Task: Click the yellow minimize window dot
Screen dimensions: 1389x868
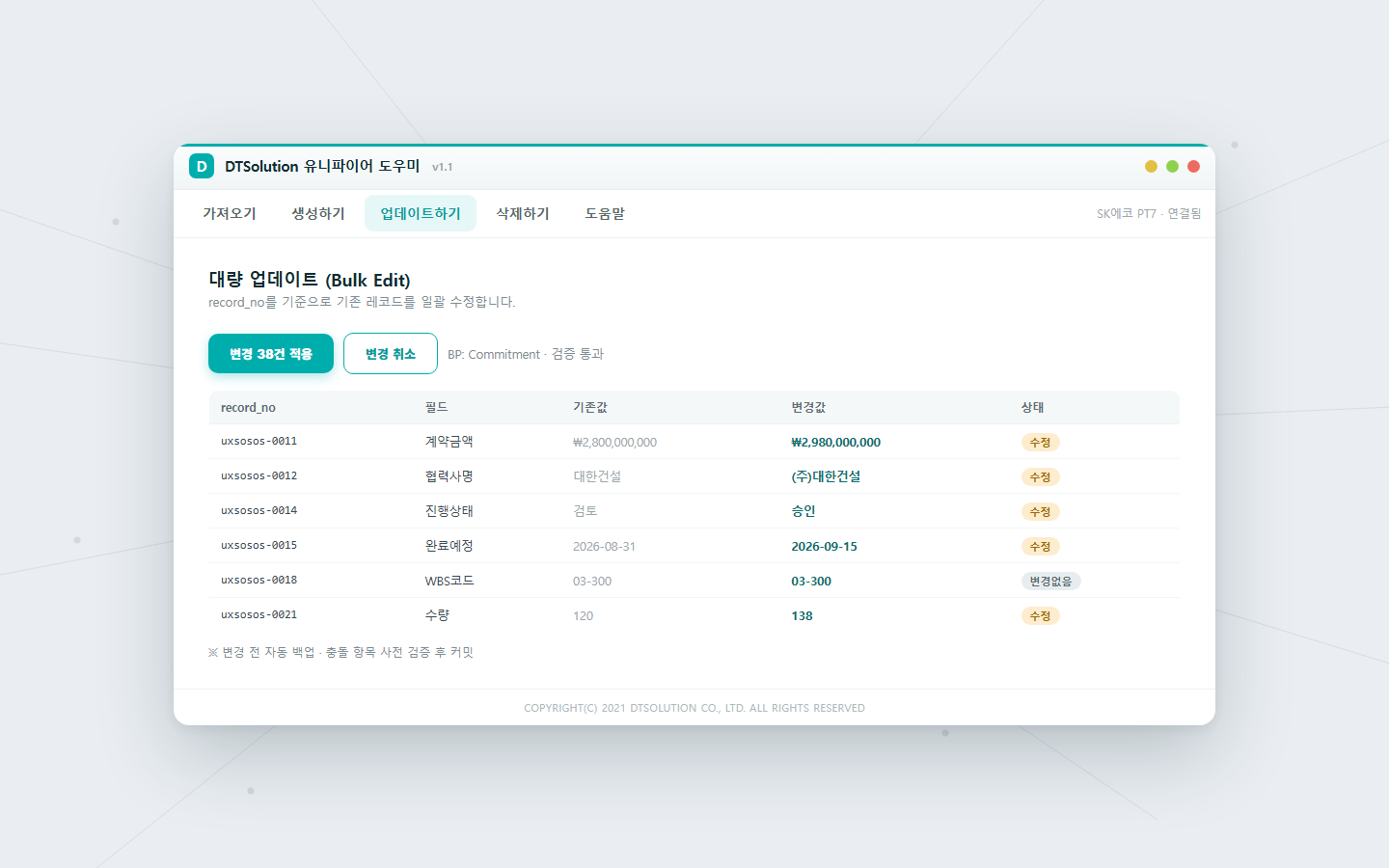Action: pos(1151,166)
